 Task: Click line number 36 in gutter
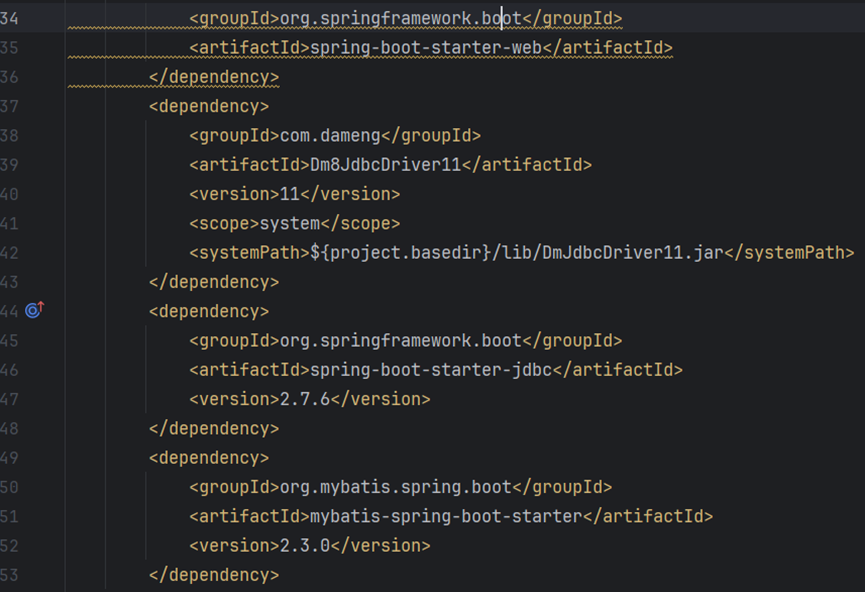[9, 77]
